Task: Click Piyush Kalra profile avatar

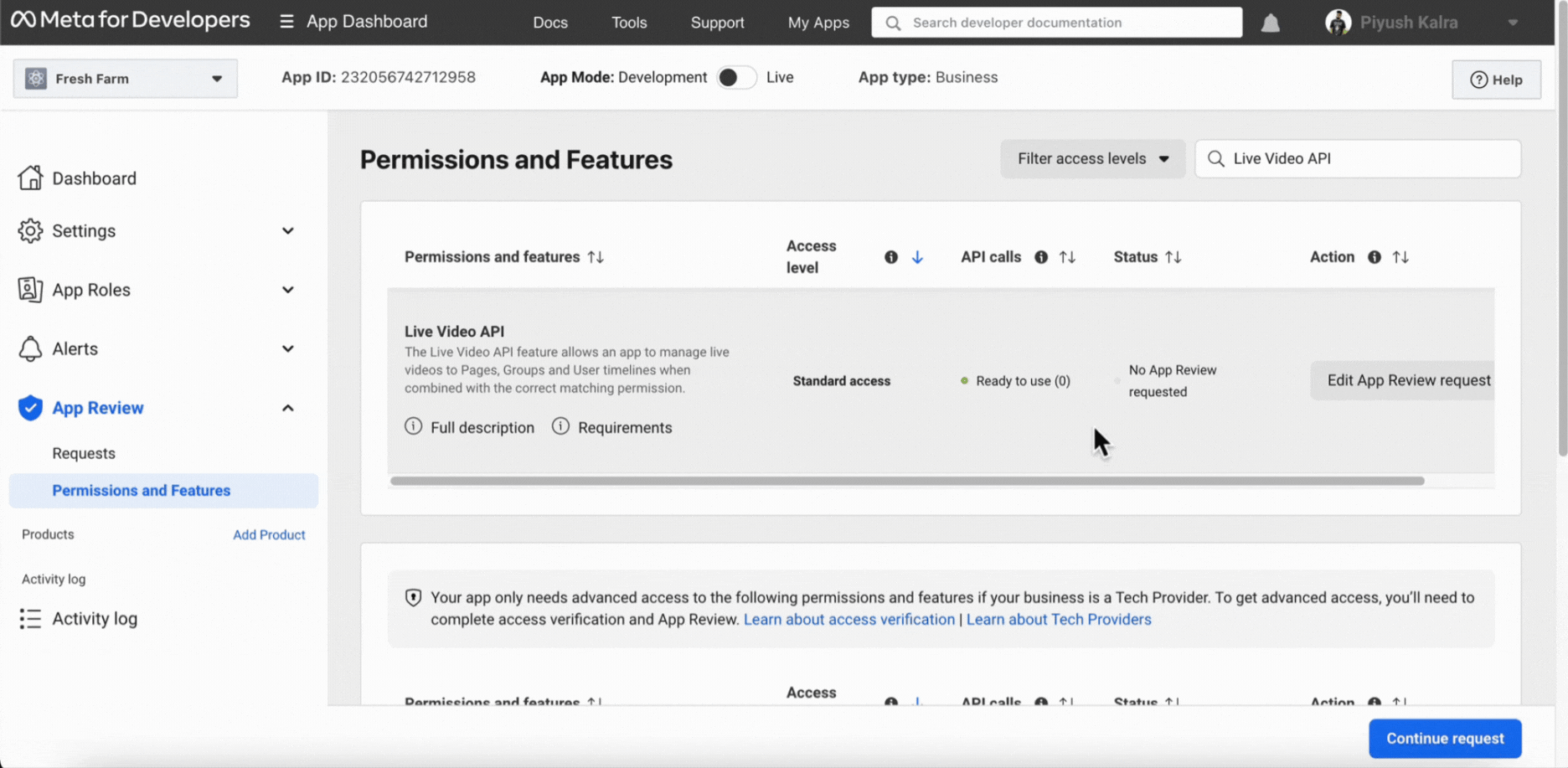Action: (x=1338, y=22)
